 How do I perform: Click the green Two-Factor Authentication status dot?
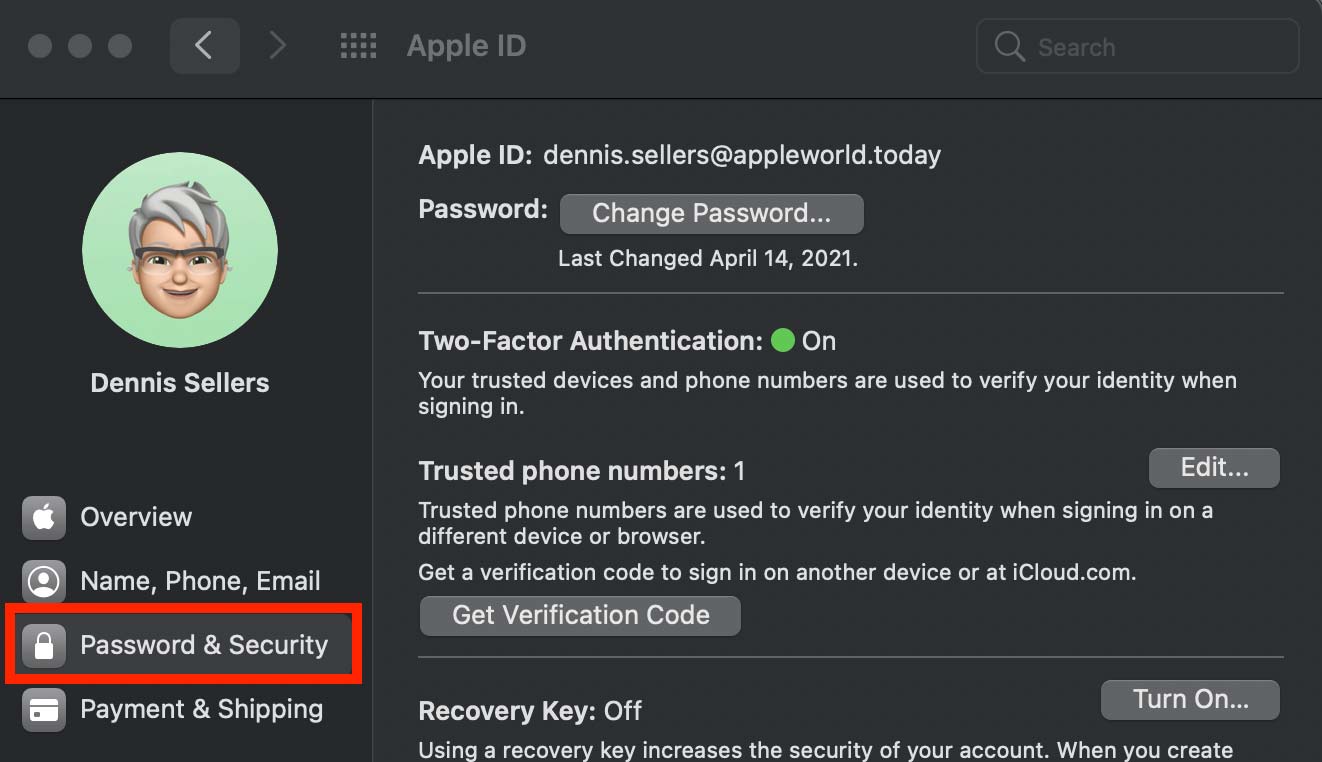[x=783, y=341]
